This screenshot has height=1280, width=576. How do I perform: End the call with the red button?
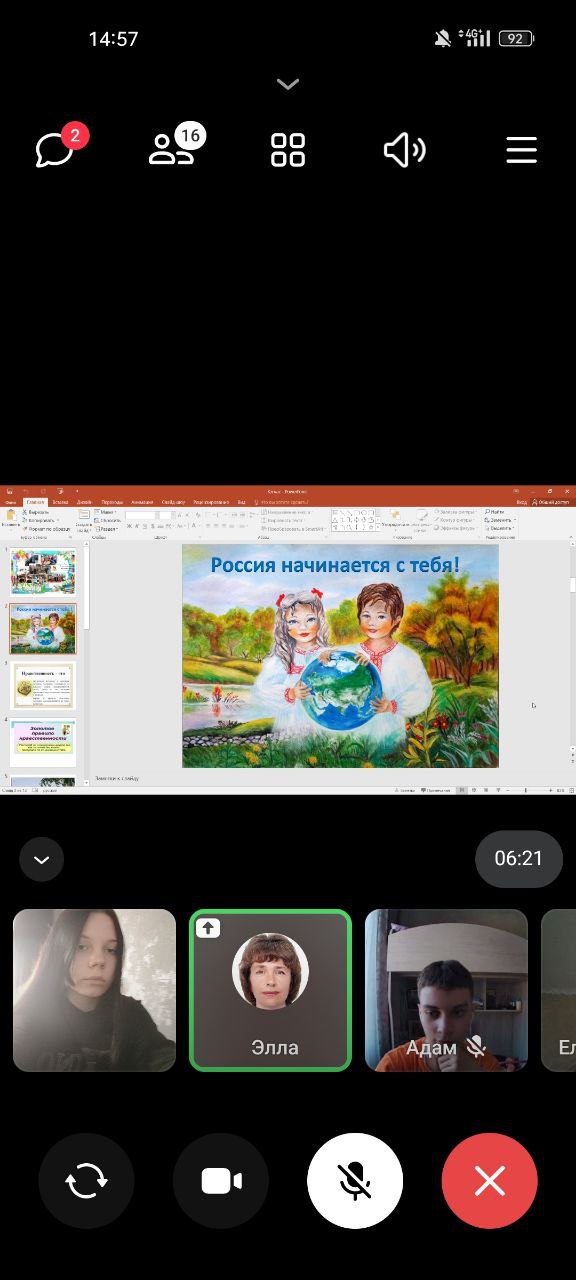coord(489,1181)
